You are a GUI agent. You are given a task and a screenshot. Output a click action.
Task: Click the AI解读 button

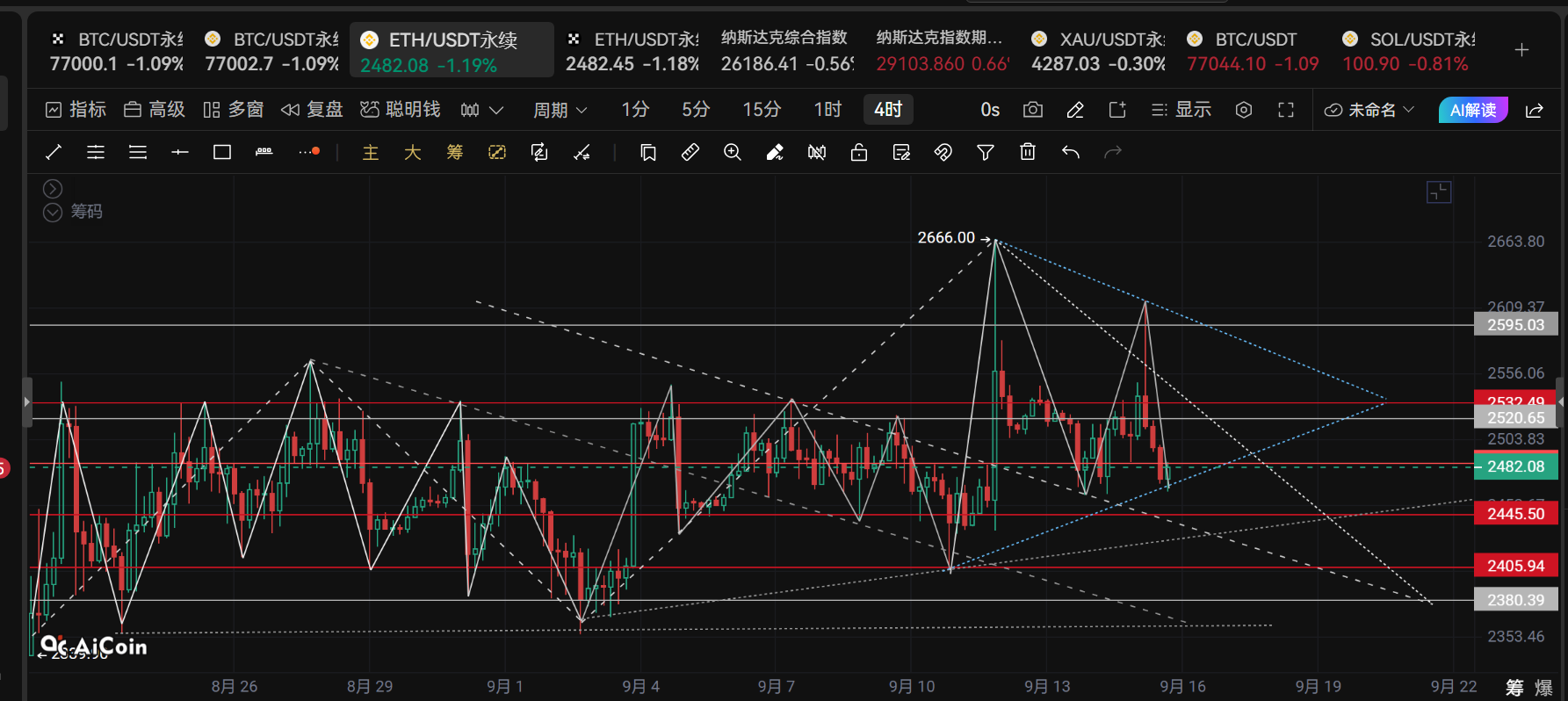tap(1473, 110)
